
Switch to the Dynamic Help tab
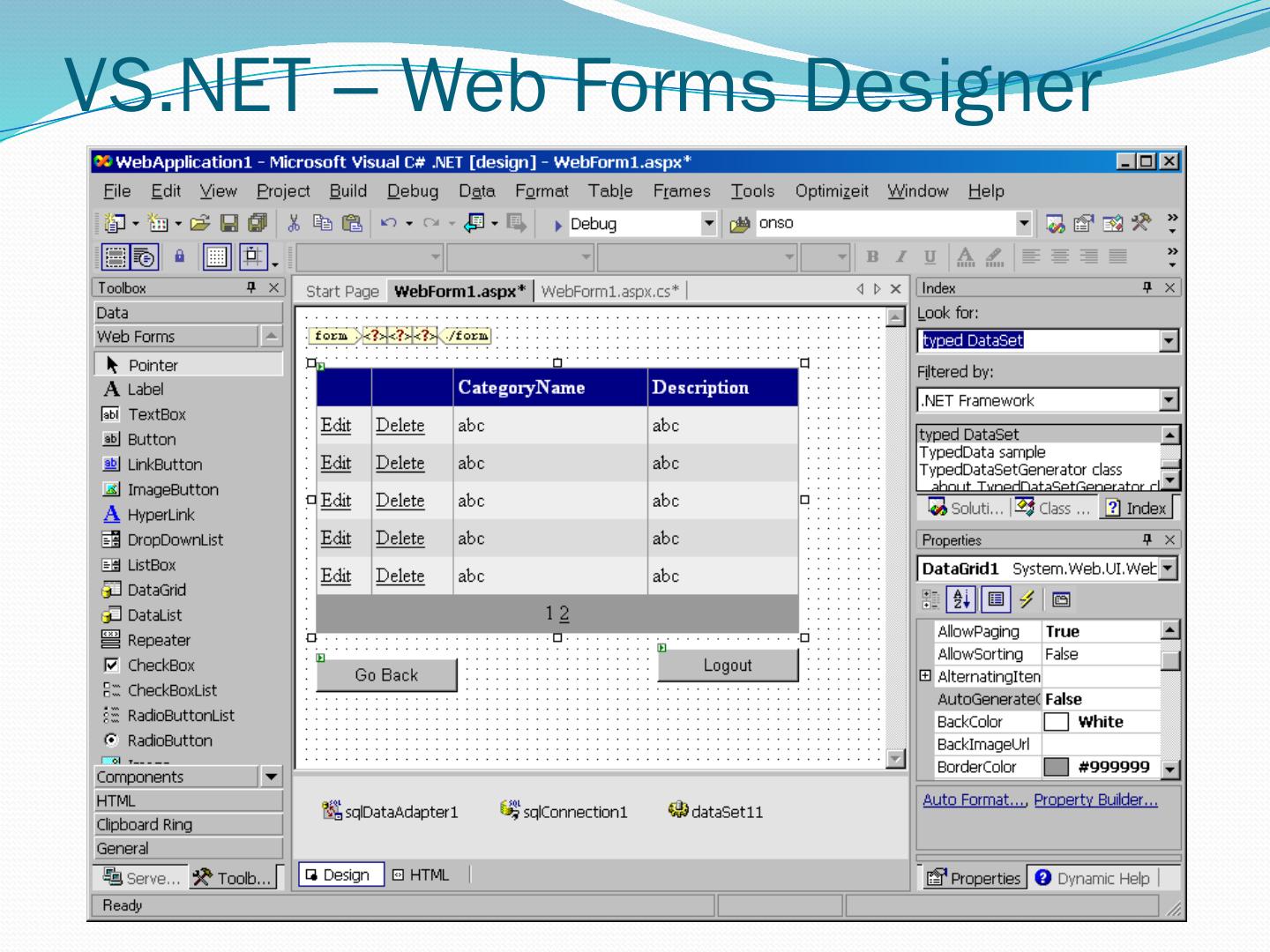[x=1094, y=879]
